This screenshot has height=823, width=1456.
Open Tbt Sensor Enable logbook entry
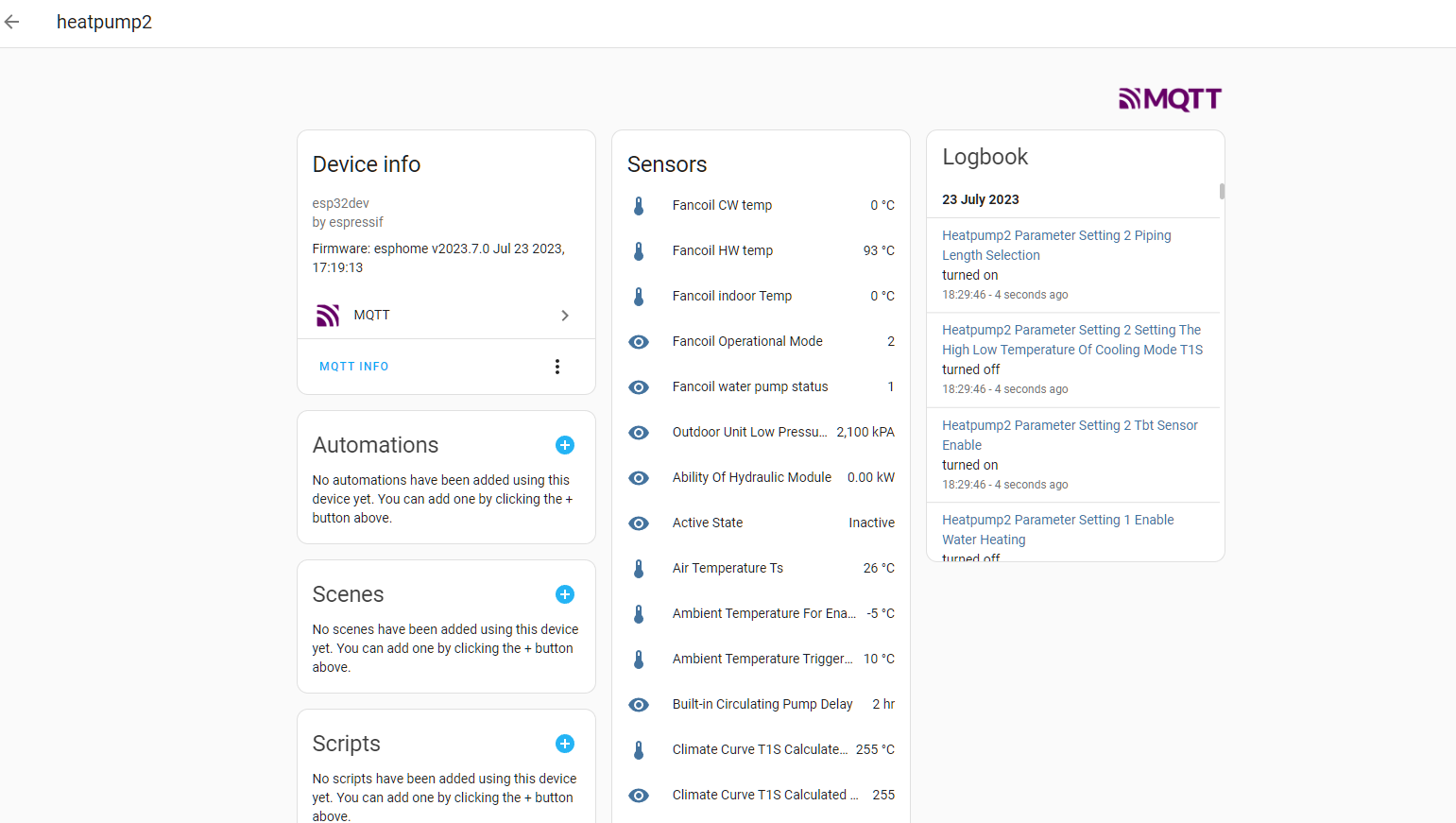1069,435
